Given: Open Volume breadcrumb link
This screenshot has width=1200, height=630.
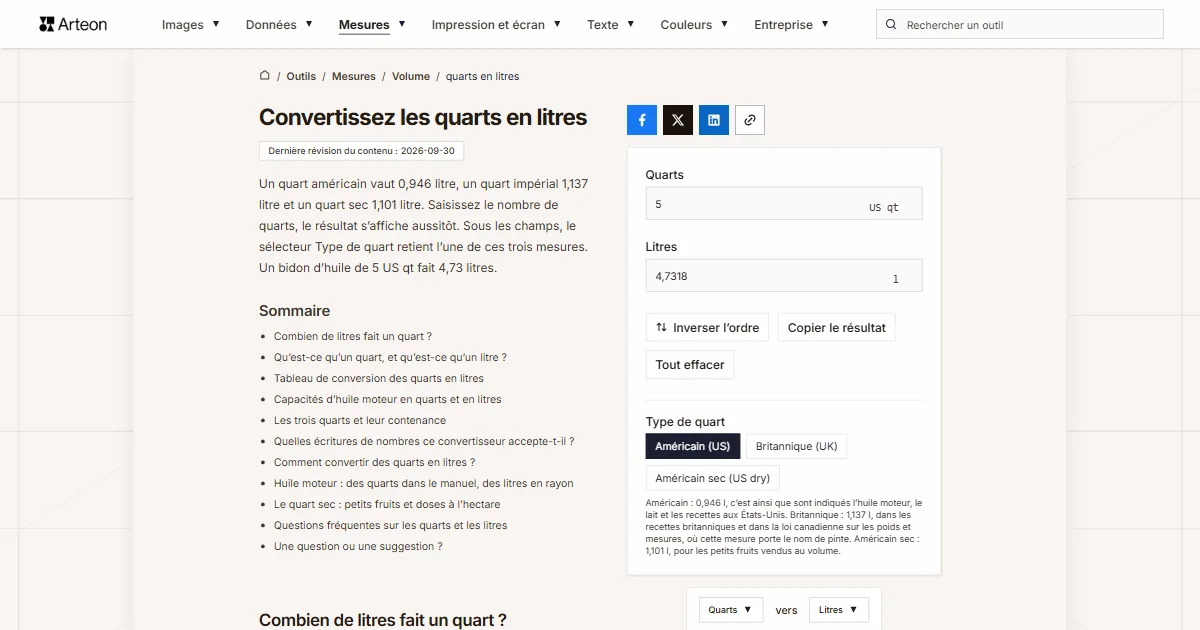Looking at the screenshot, I should 411,76.
